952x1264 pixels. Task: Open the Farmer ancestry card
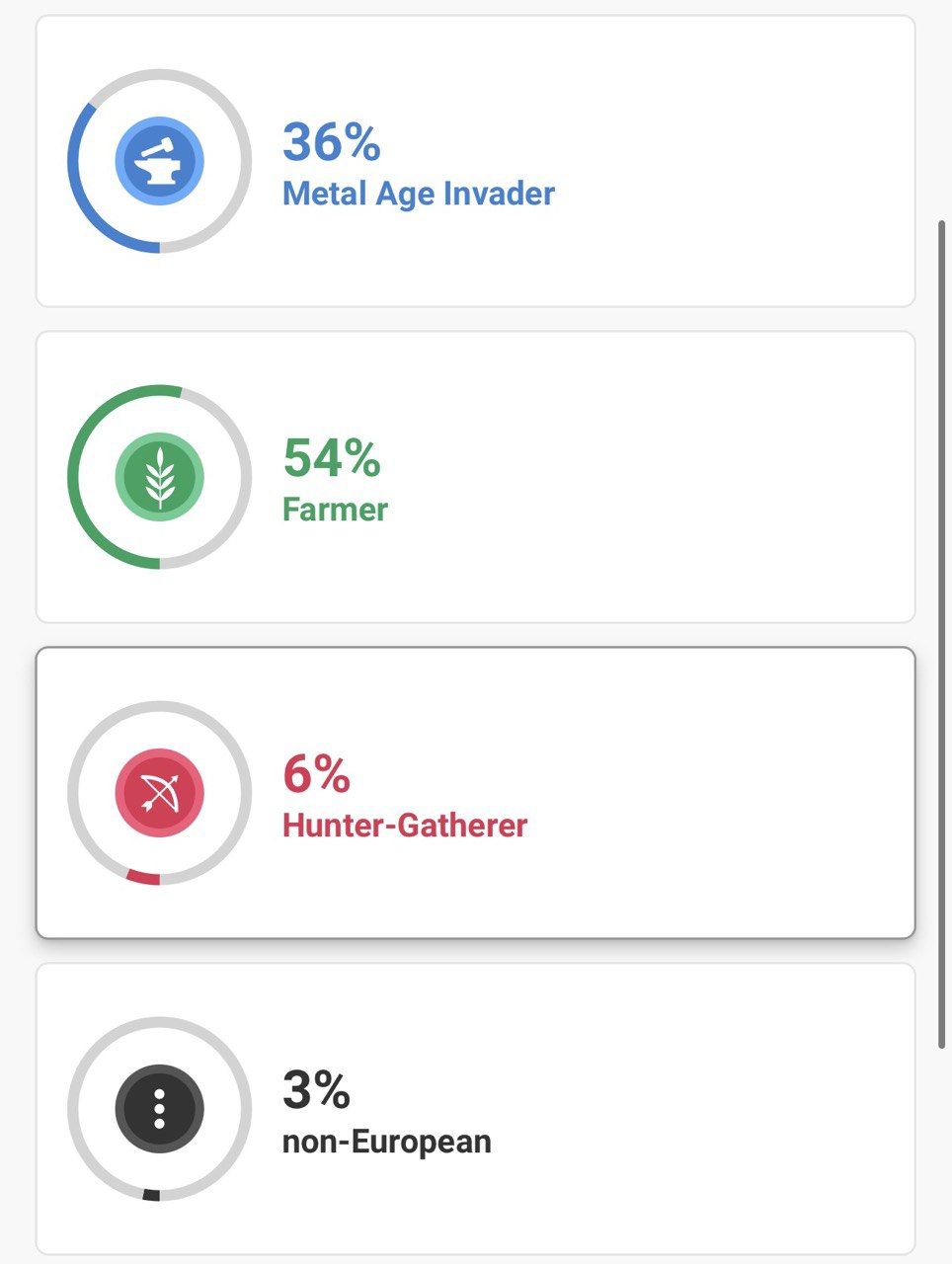click(x=476, y=477)
